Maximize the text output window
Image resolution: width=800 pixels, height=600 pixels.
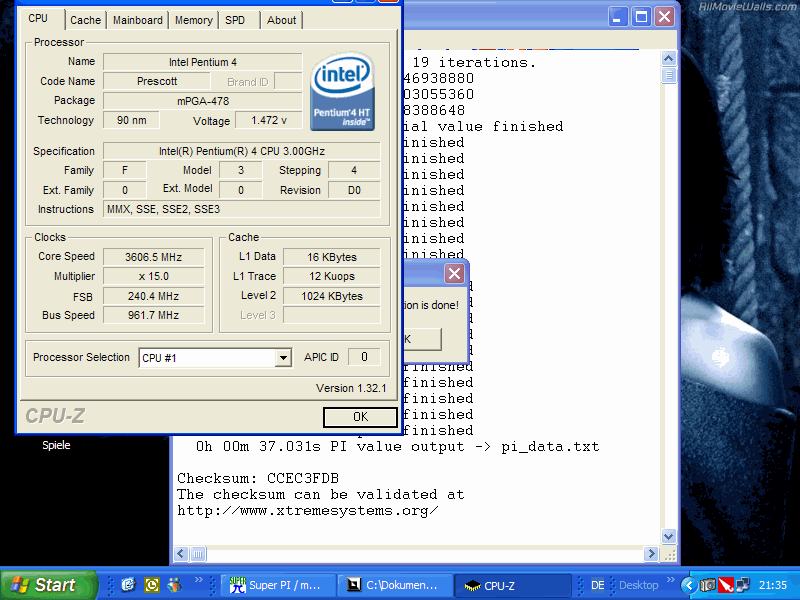641,17
